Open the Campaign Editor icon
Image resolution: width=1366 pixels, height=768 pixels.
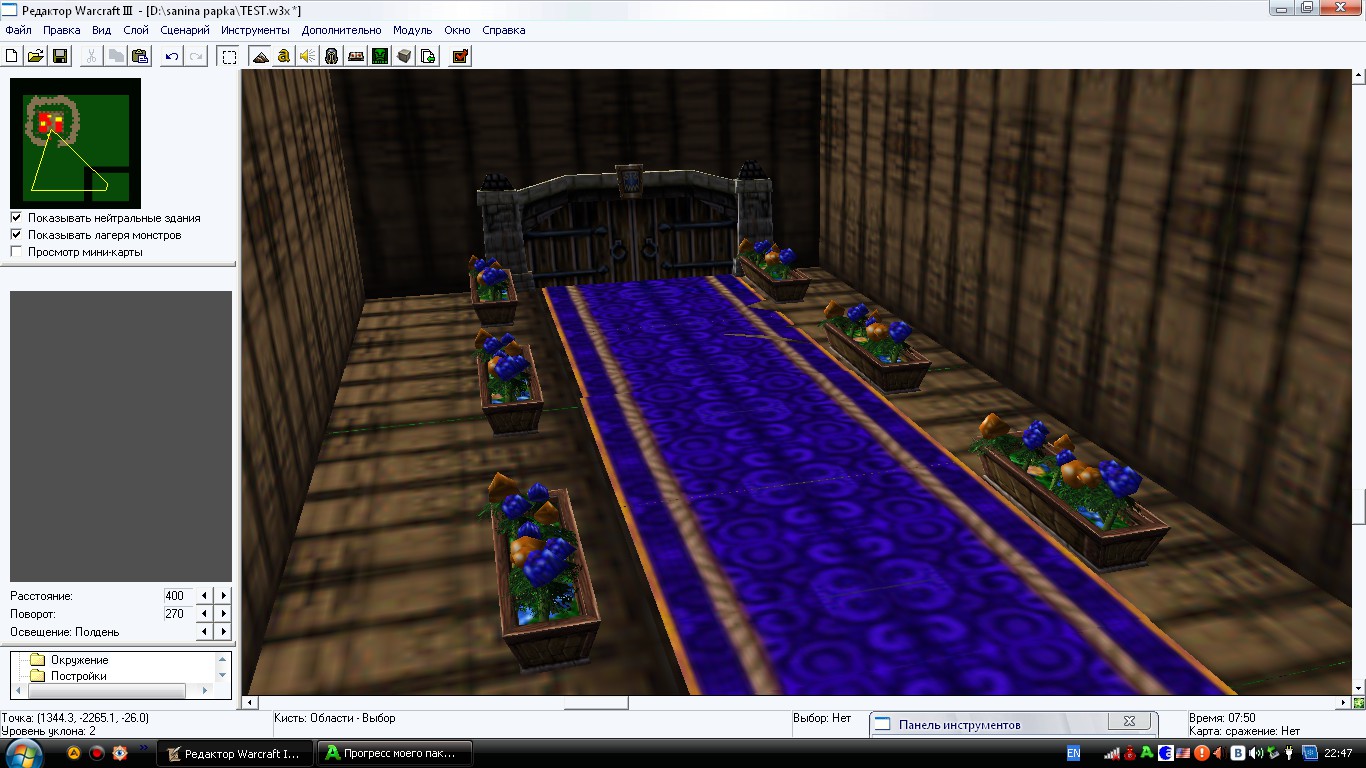click(356, 57)
